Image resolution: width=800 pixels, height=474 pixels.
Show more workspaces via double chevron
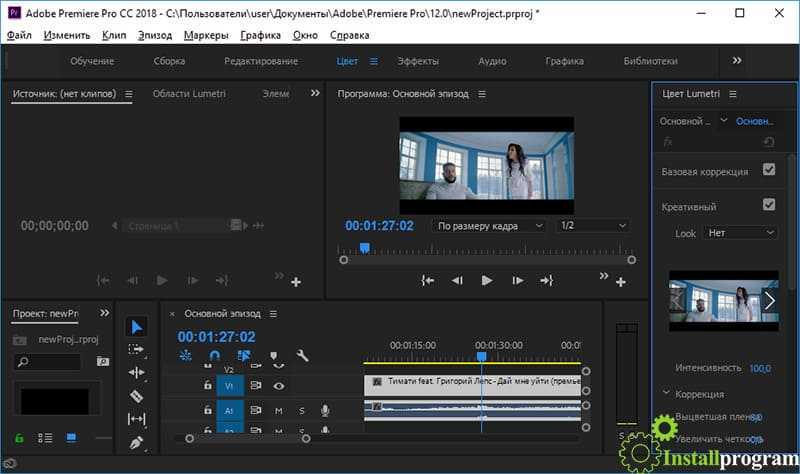(737, 61)
